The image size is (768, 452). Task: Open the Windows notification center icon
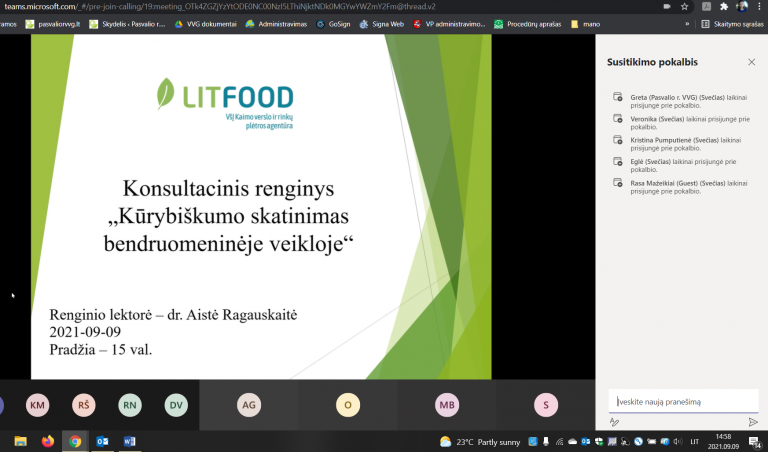coord(755,442)
